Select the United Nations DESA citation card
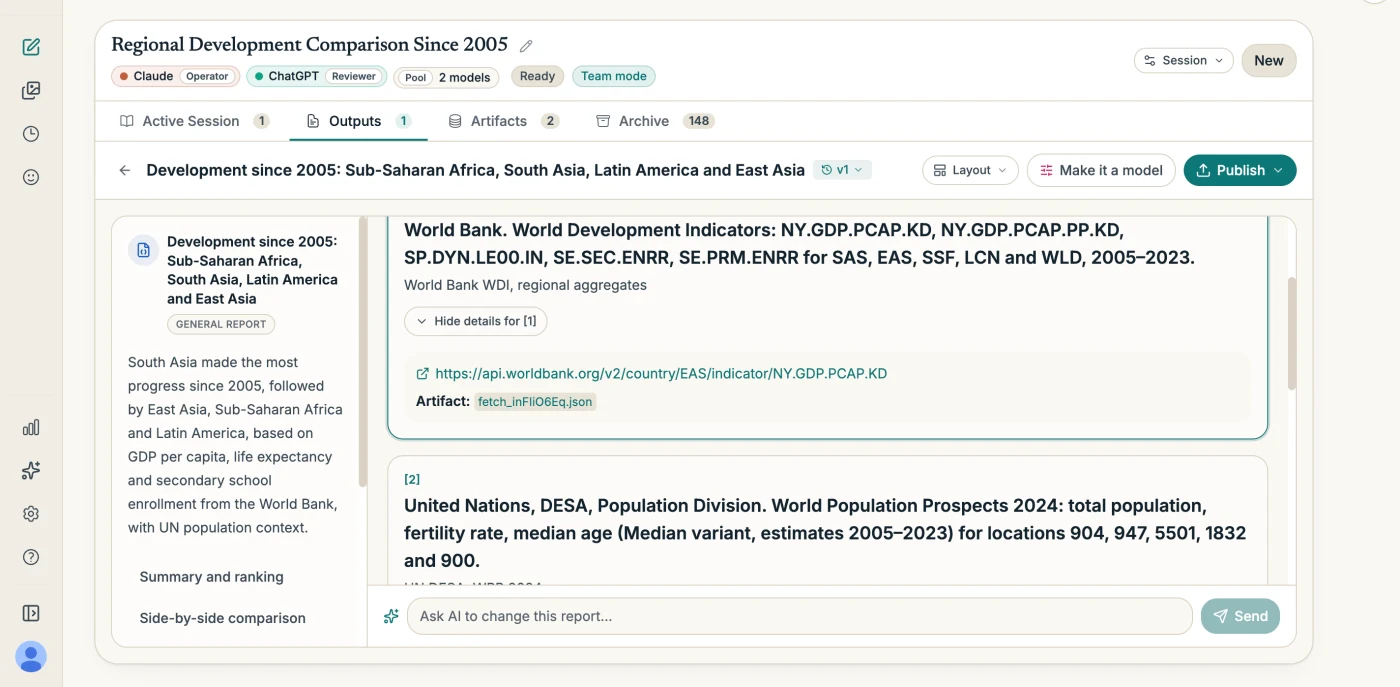The height and width of the screenshot is (687, 1400). click(827, 520)
